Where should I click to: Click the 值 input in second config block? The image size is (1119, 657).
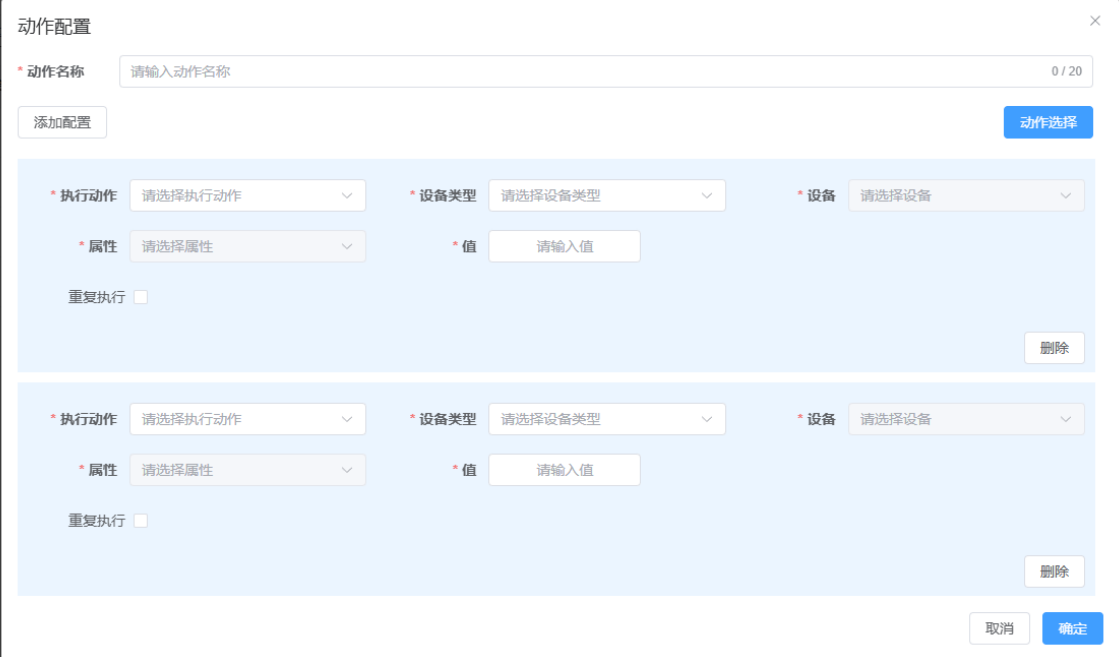coord(564,470)
